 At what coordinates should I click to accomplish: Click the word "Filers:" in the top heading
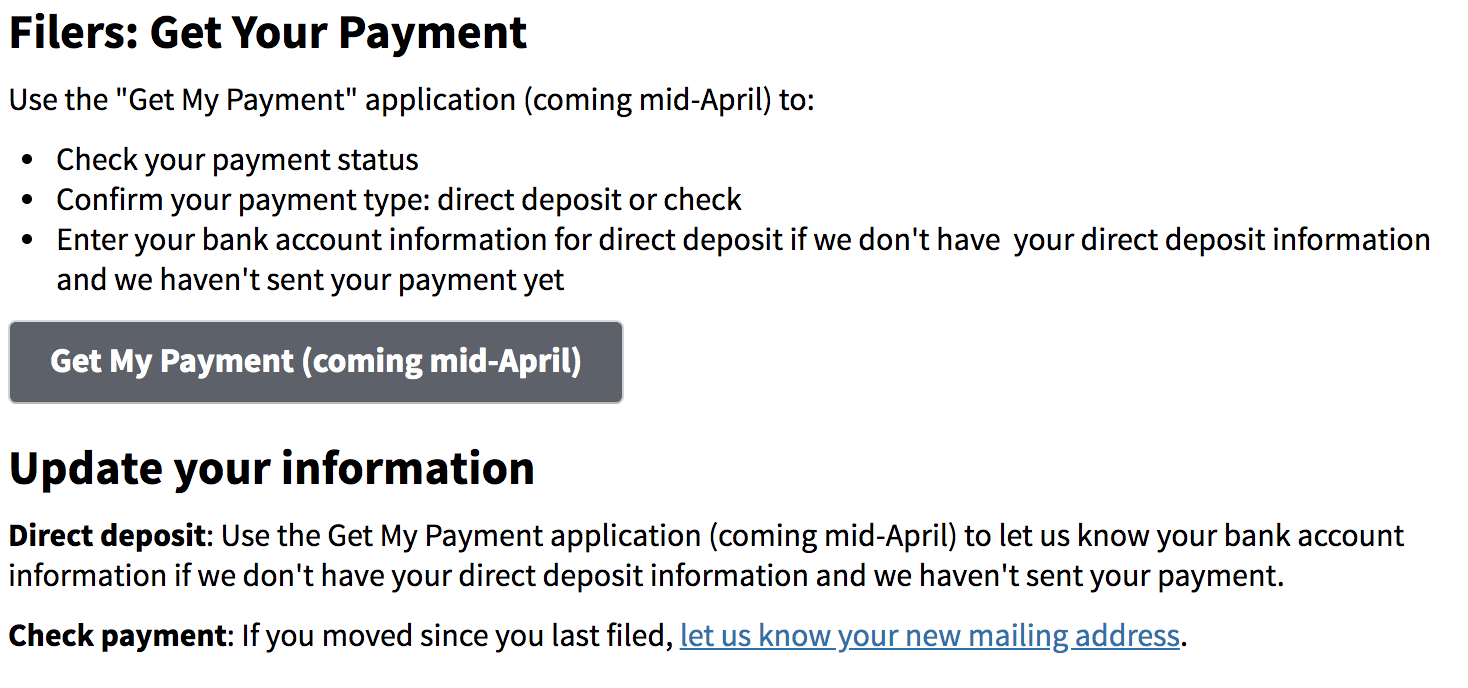[74, 32]
